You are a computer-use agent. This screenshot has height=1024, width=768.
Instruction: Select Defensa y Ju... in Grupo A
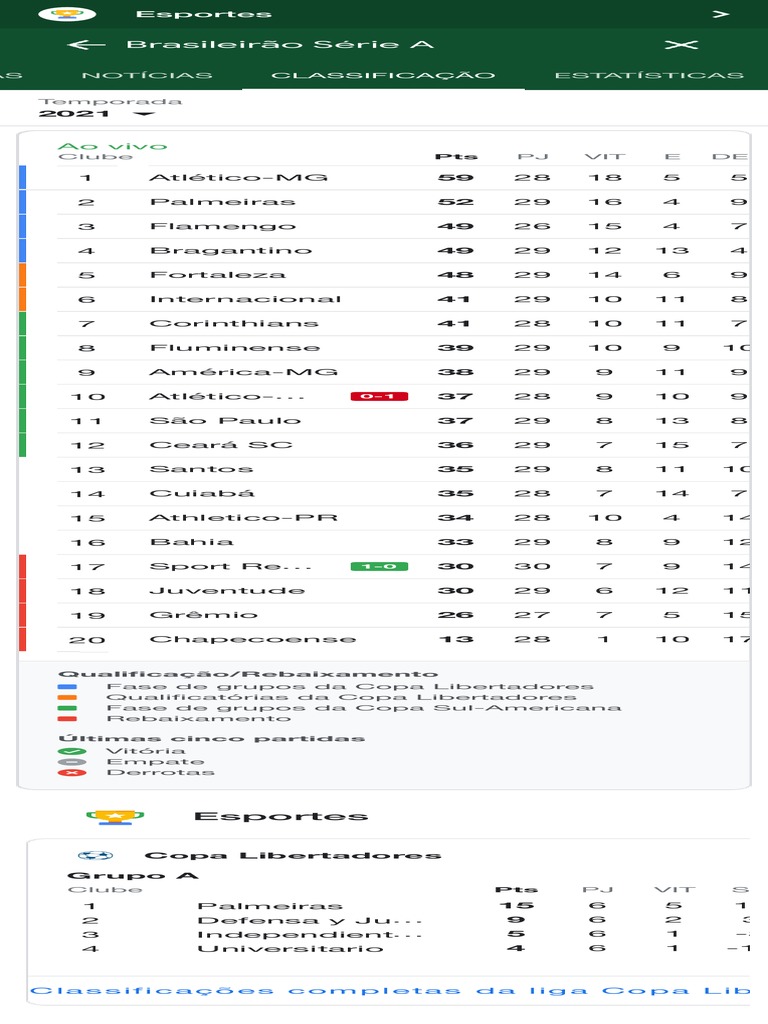(310, 920)
